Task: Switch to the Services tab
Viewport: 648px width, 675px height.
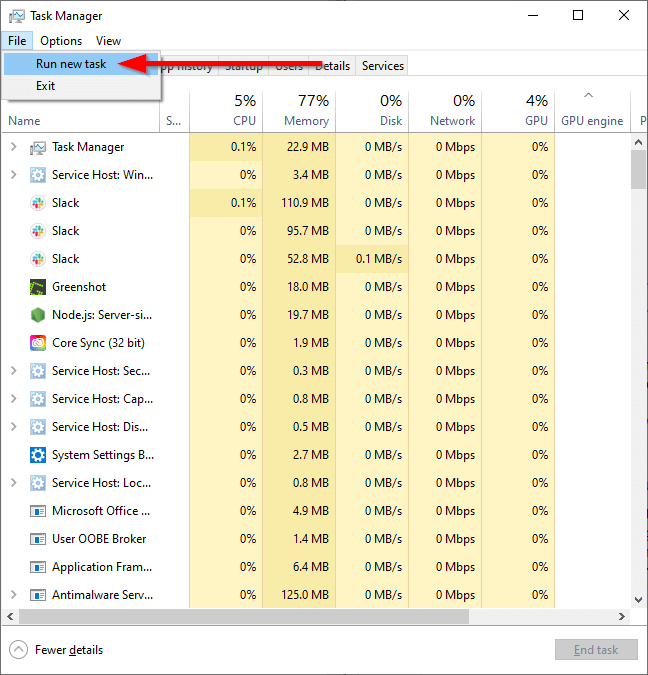Action: (382, 66)
